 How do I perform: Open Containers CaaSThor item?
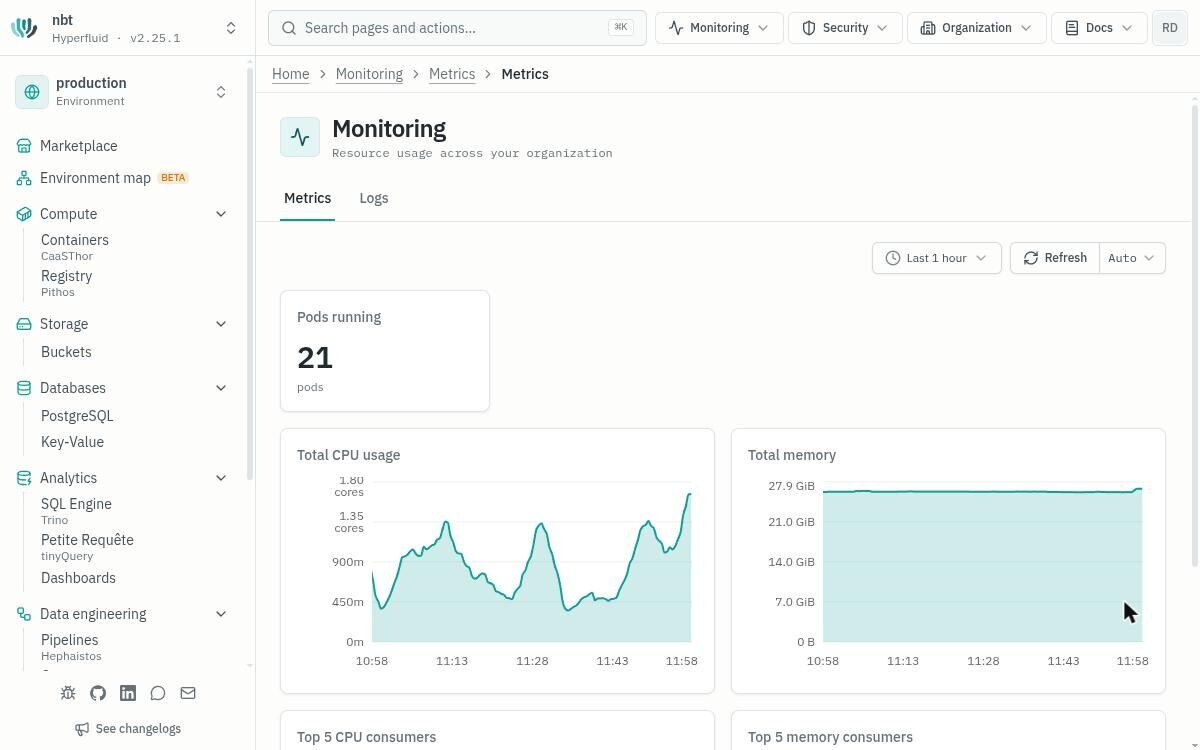(75, 247)
